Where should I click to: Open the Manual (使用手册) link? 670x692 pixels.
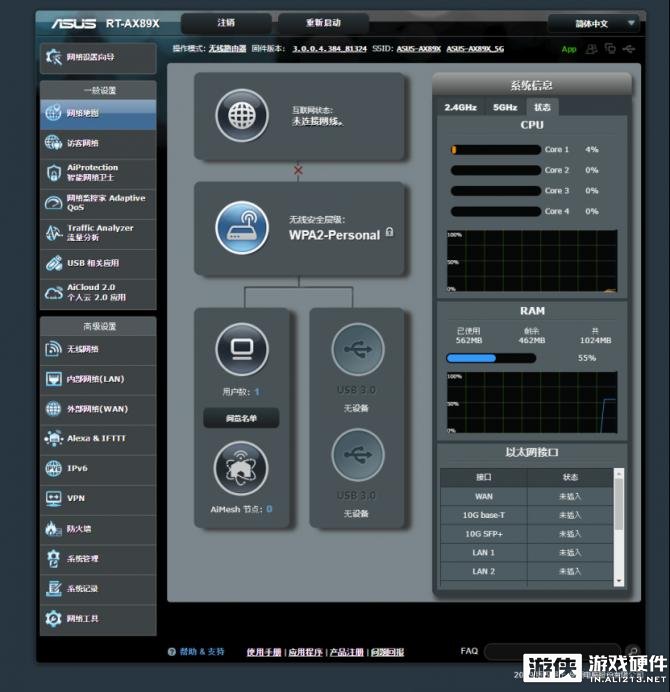(263, 652)
